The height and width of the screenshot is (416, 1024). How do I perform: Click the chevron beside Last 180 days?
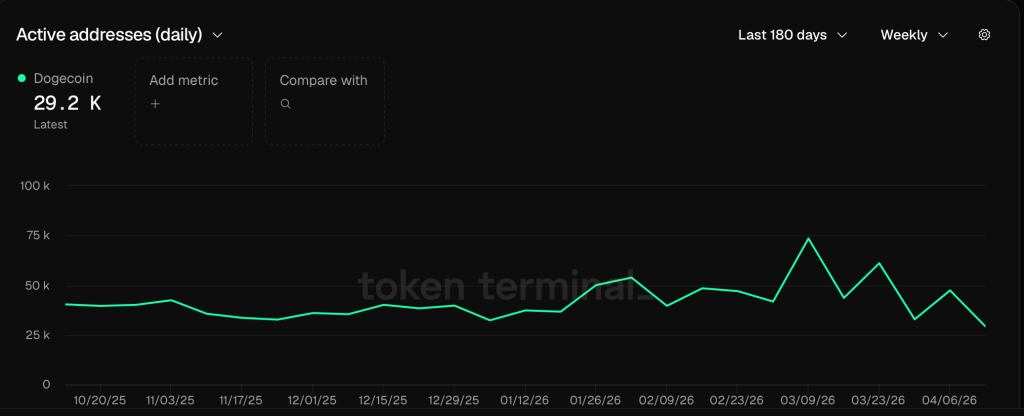click(842, 35)
